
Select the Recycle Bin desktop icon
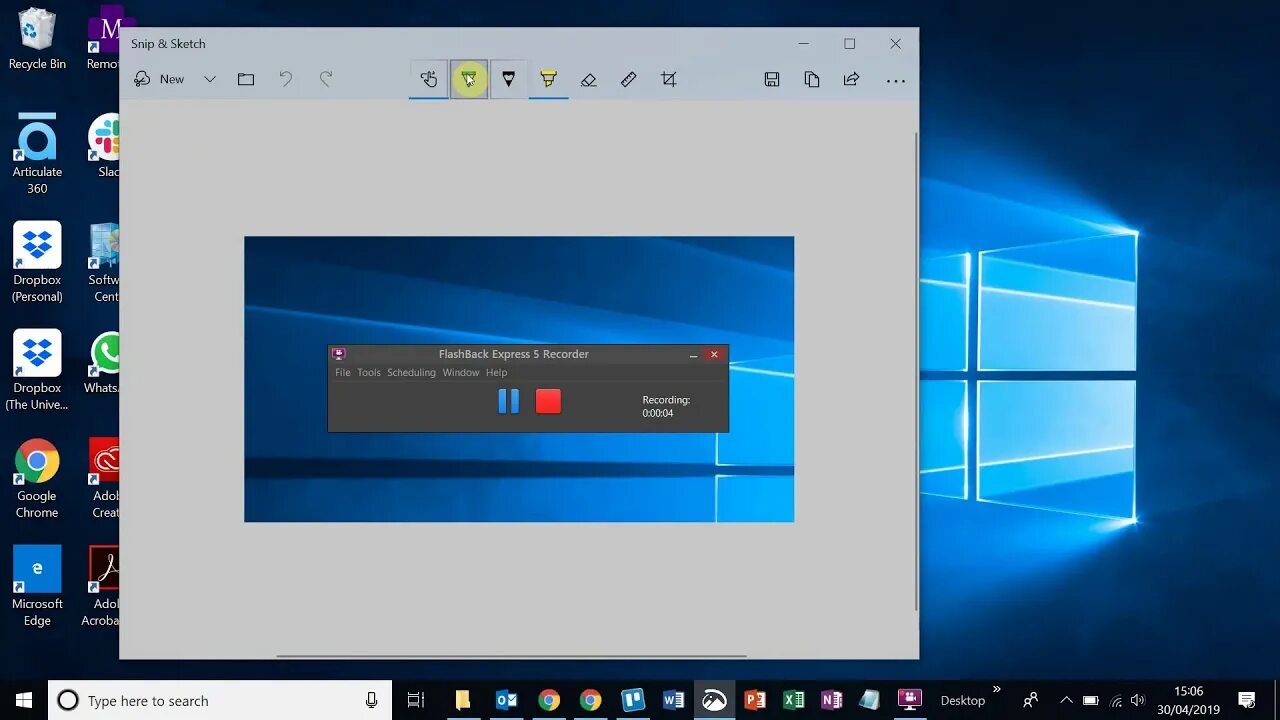(37, 40)
